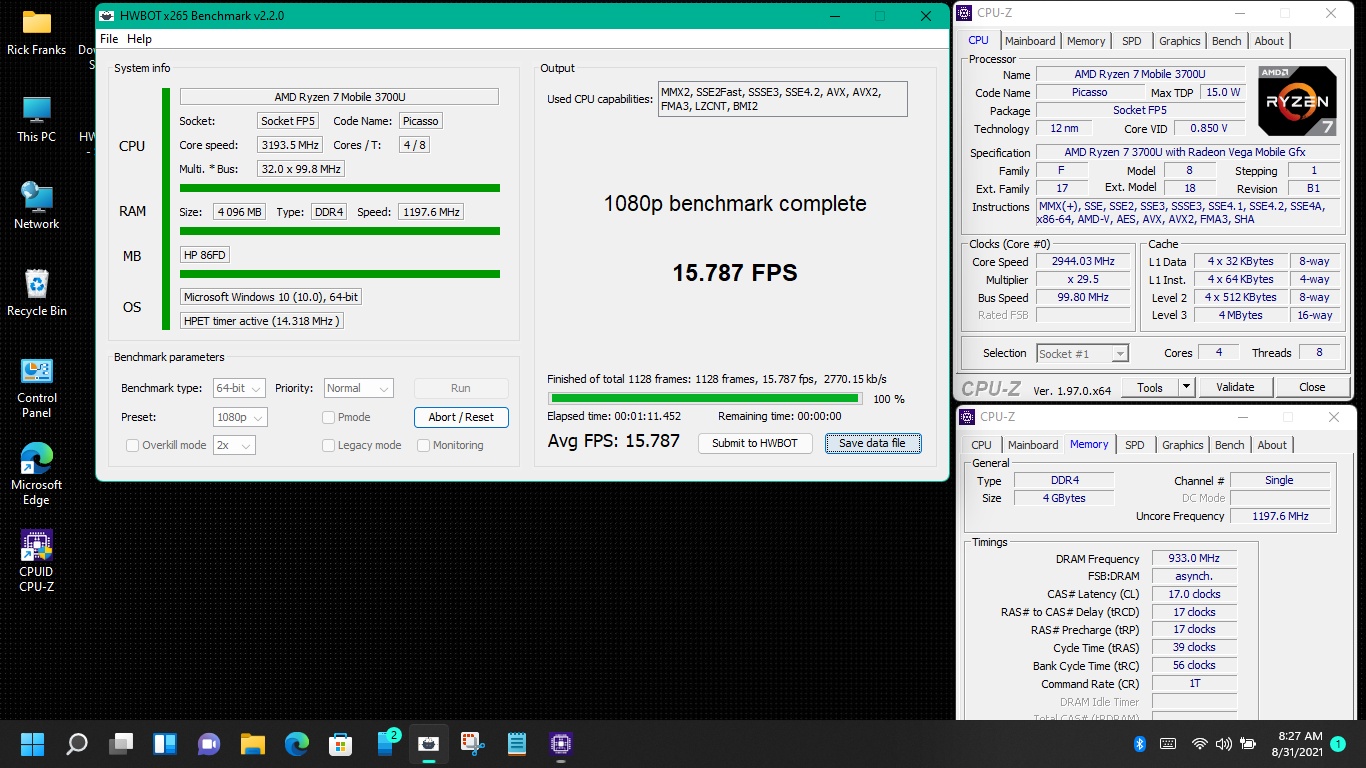The width and height of the screenshot is (1366, 768).
Task: Open the Widgets panel
Action: [x=165, y=744]
